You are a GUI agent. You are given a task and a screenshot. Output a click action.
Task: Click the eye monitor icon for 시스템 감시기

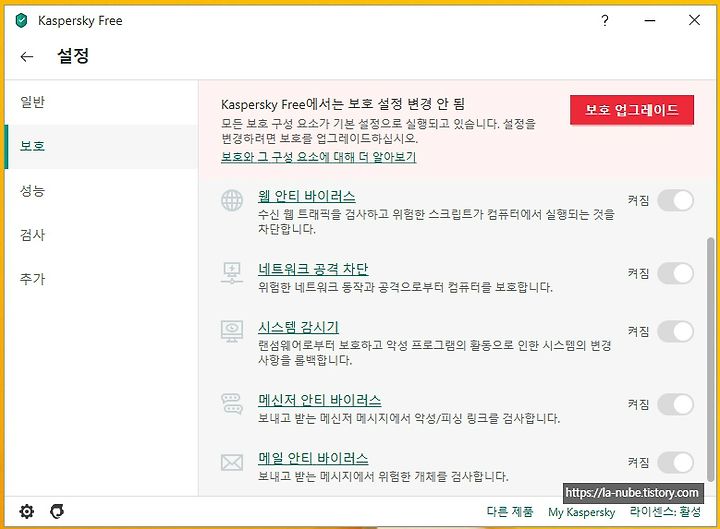(x=232, y=331)
